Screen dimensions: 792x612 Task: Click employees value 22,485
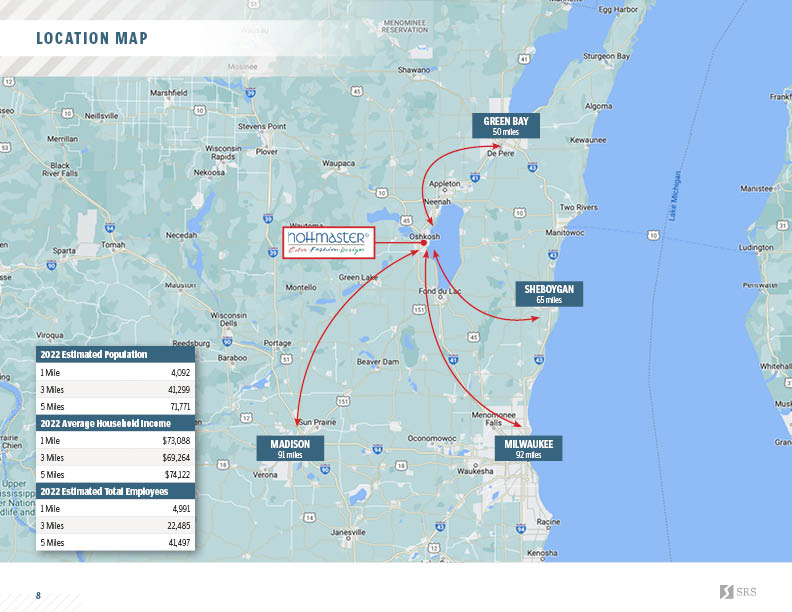[x=179, y=526]
